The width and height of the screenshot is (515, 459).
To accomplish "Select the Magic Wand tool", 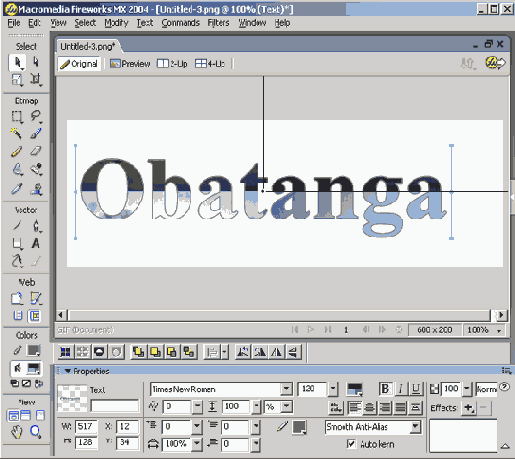I will click(16, 133).
